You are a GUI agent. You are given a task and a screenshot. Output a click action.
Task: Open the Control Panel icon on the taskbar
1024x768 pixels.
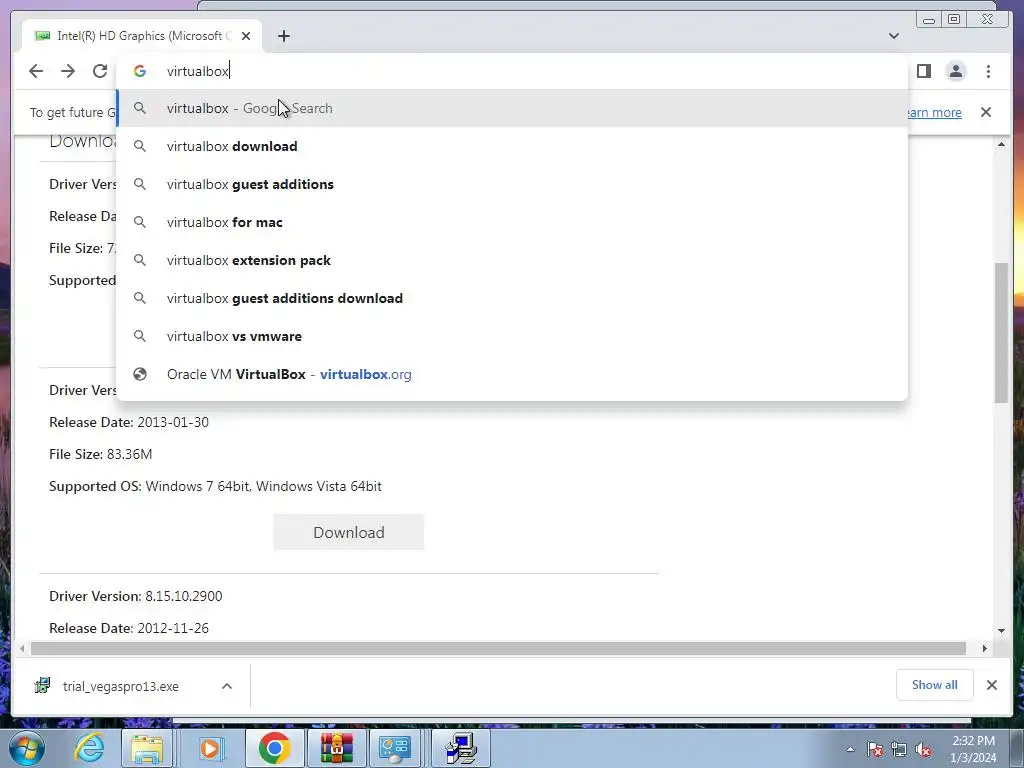tap(395, 748)
